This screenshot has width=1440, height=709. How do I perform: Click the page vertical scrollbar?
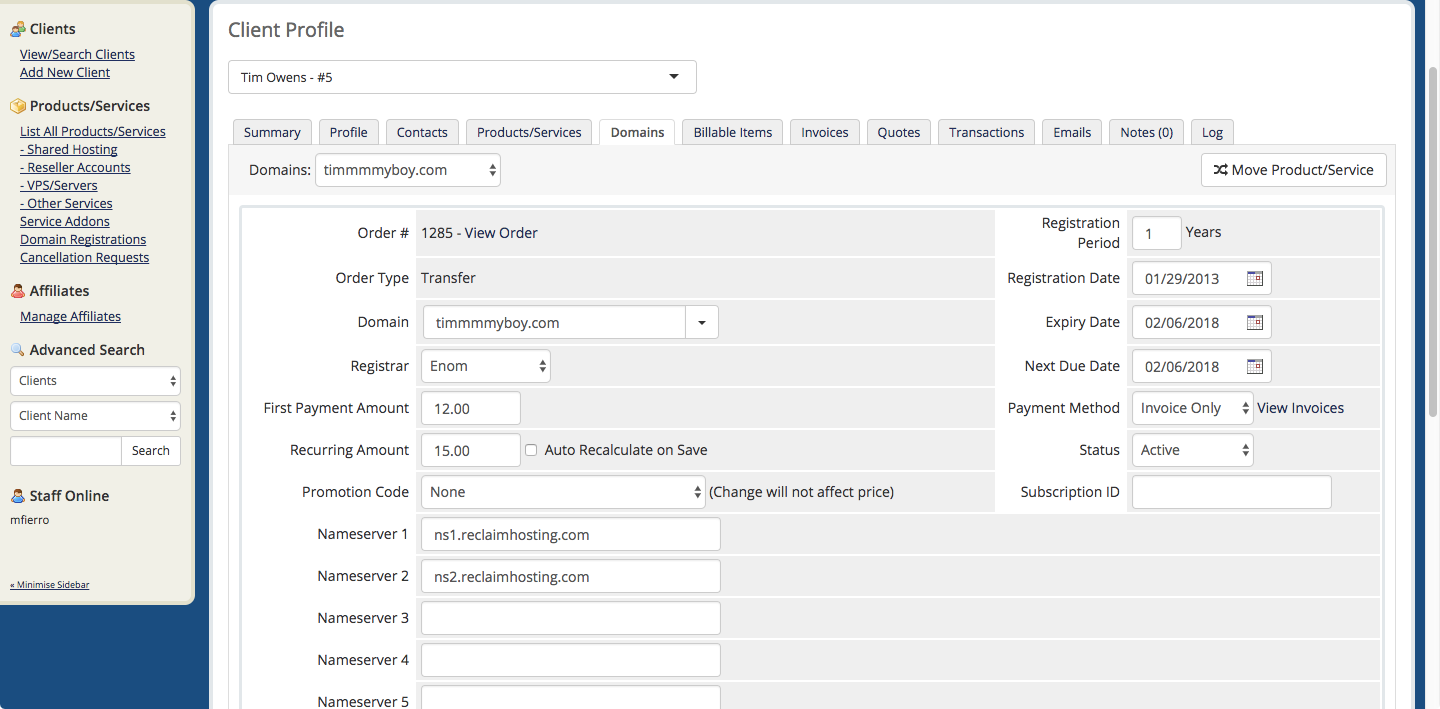tap(1432, 240)
